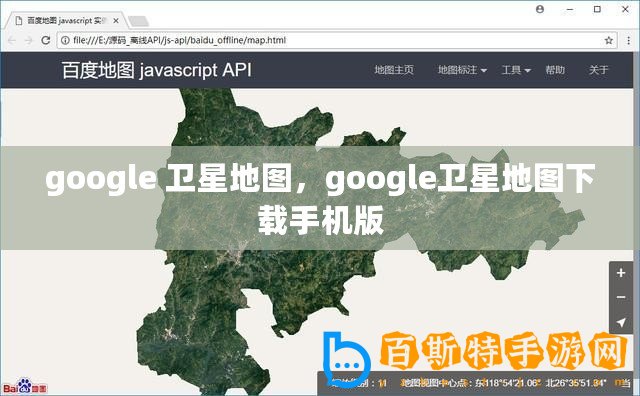The height and width of the screenshot is (396, 640).
Task: Click the map locate arrow button
Action: [x=621, y=322]
